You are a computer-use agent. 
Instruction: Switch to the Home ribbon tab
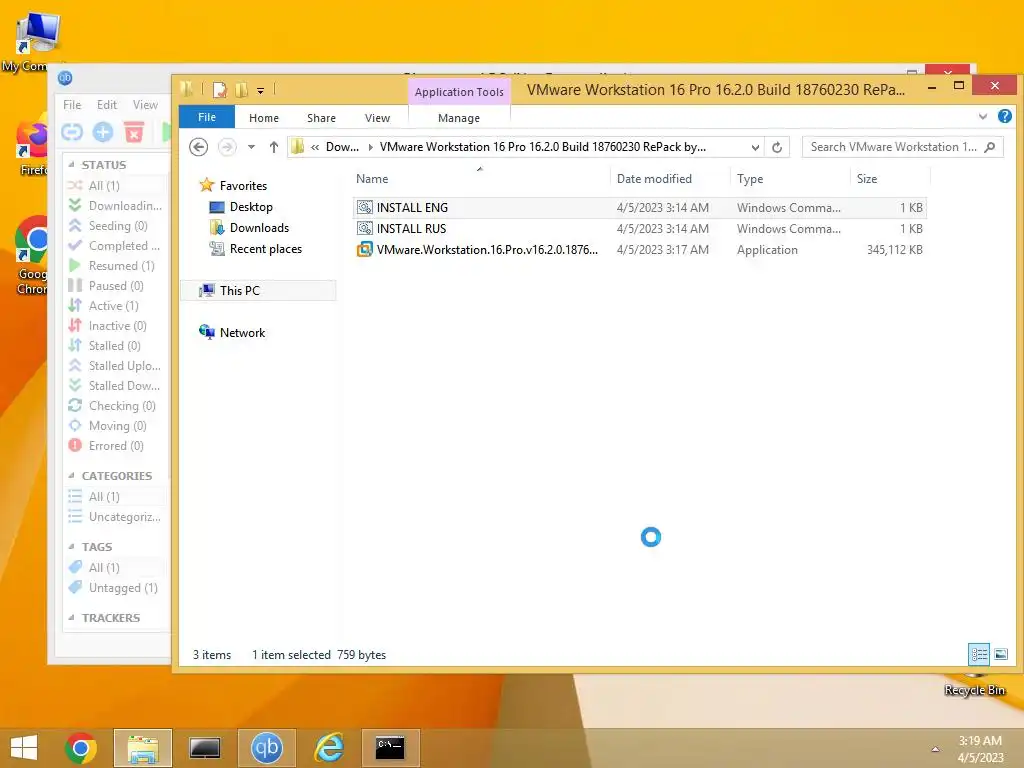tap(264, 118)
